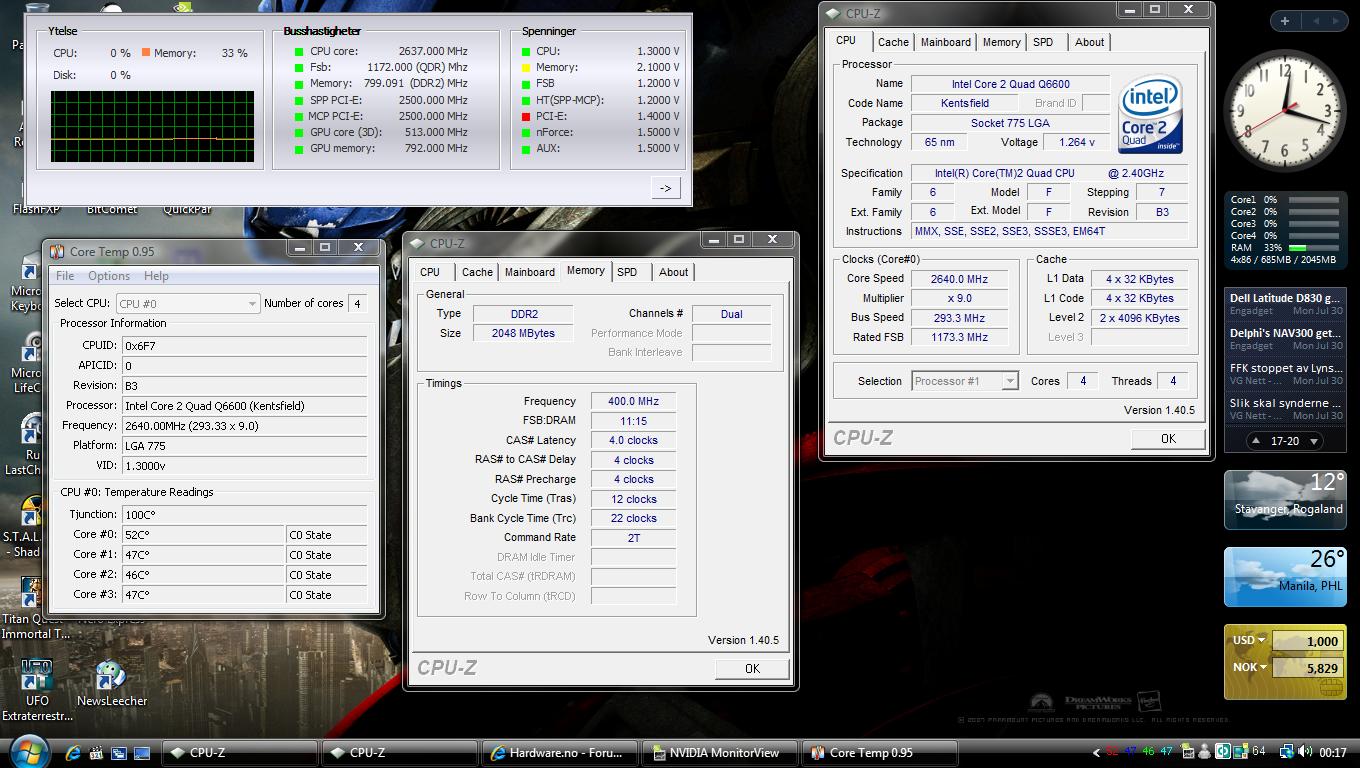This screenshot has width=1360, height=768.
Task: Click the Memory voltage yellow indicator
Action: click(x=526, y=68)
